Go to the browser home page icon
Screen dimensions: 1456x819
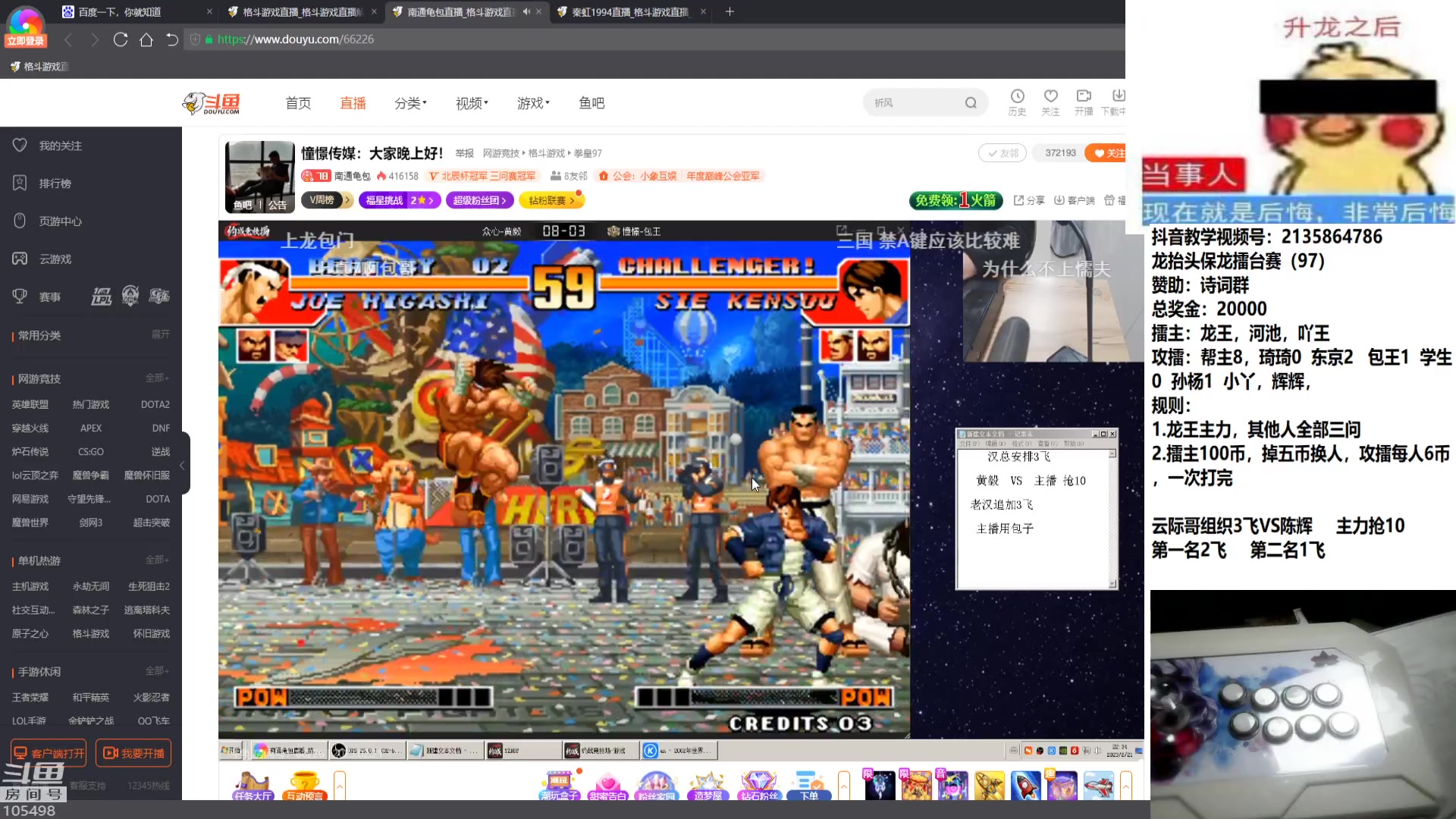146,39
